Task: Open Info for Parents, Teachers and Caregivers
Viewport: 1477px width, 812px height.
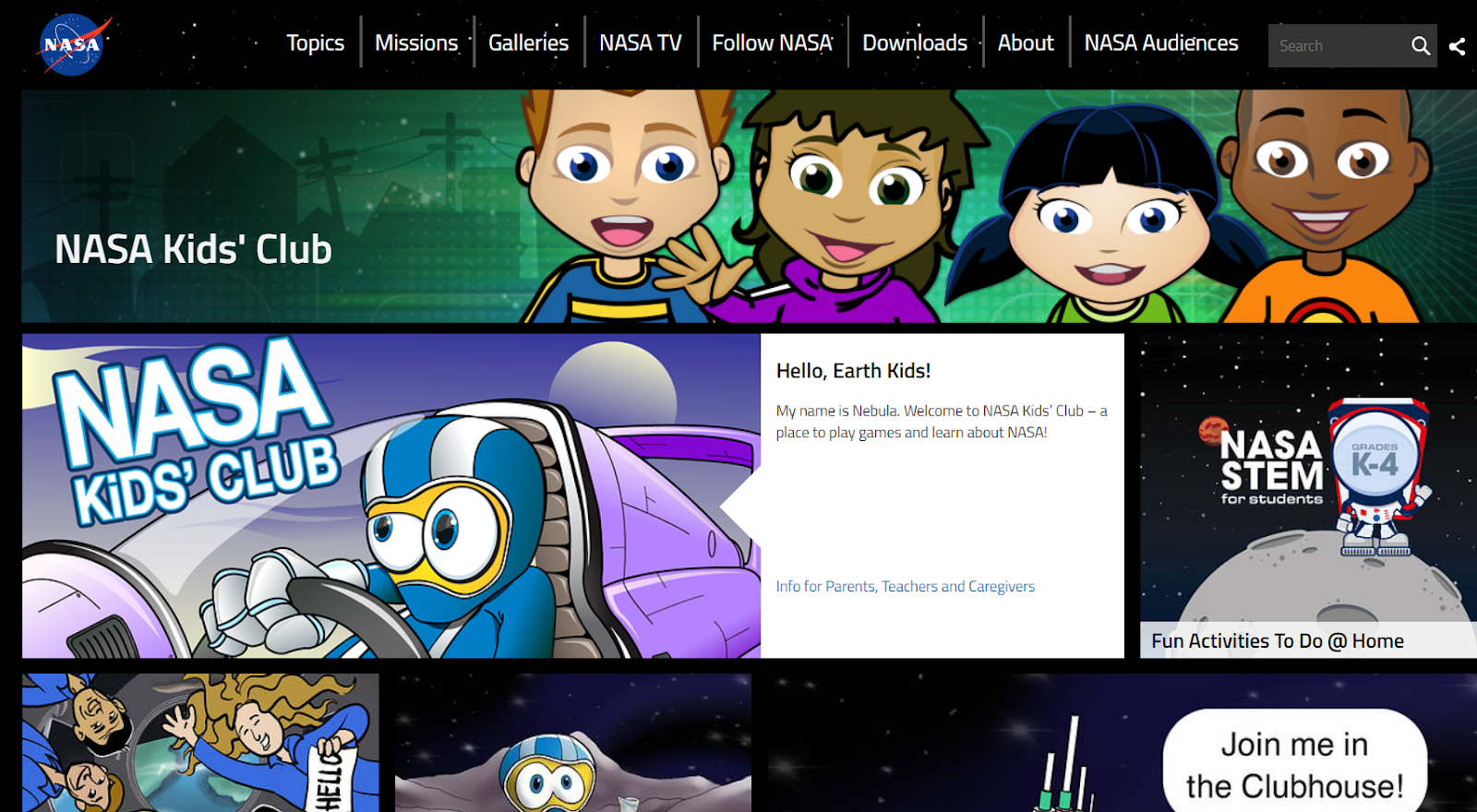Action: [x=905, y=587]
